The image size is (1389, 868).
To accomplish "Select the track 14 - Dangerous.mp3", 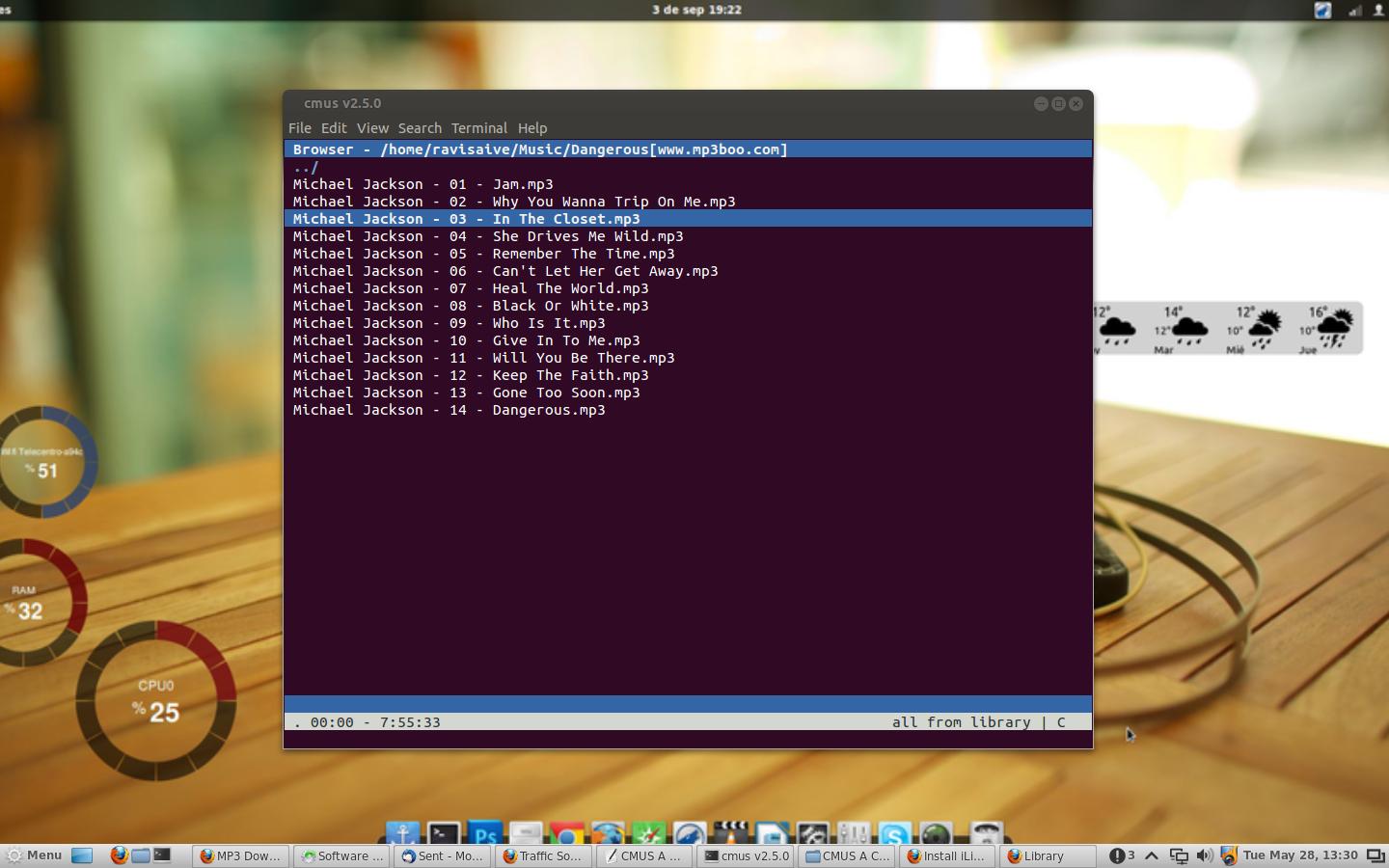I will [x=449, y=410].
